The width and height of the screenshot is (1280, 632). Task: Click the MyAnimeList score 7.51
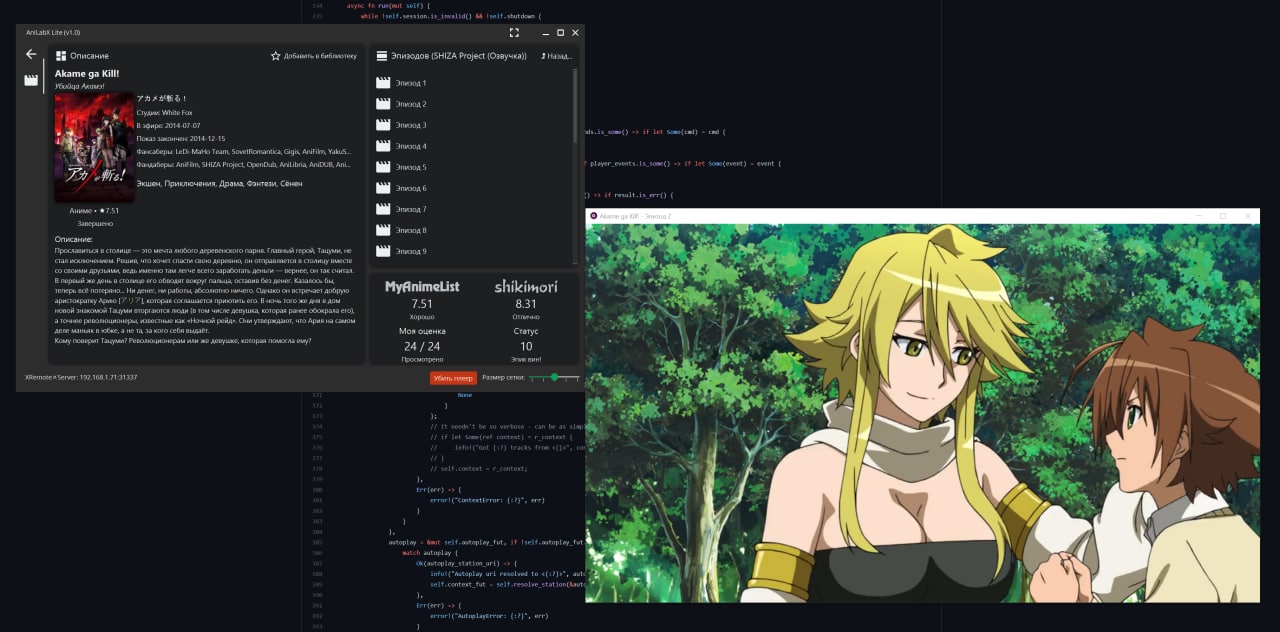tap(422, 303)
